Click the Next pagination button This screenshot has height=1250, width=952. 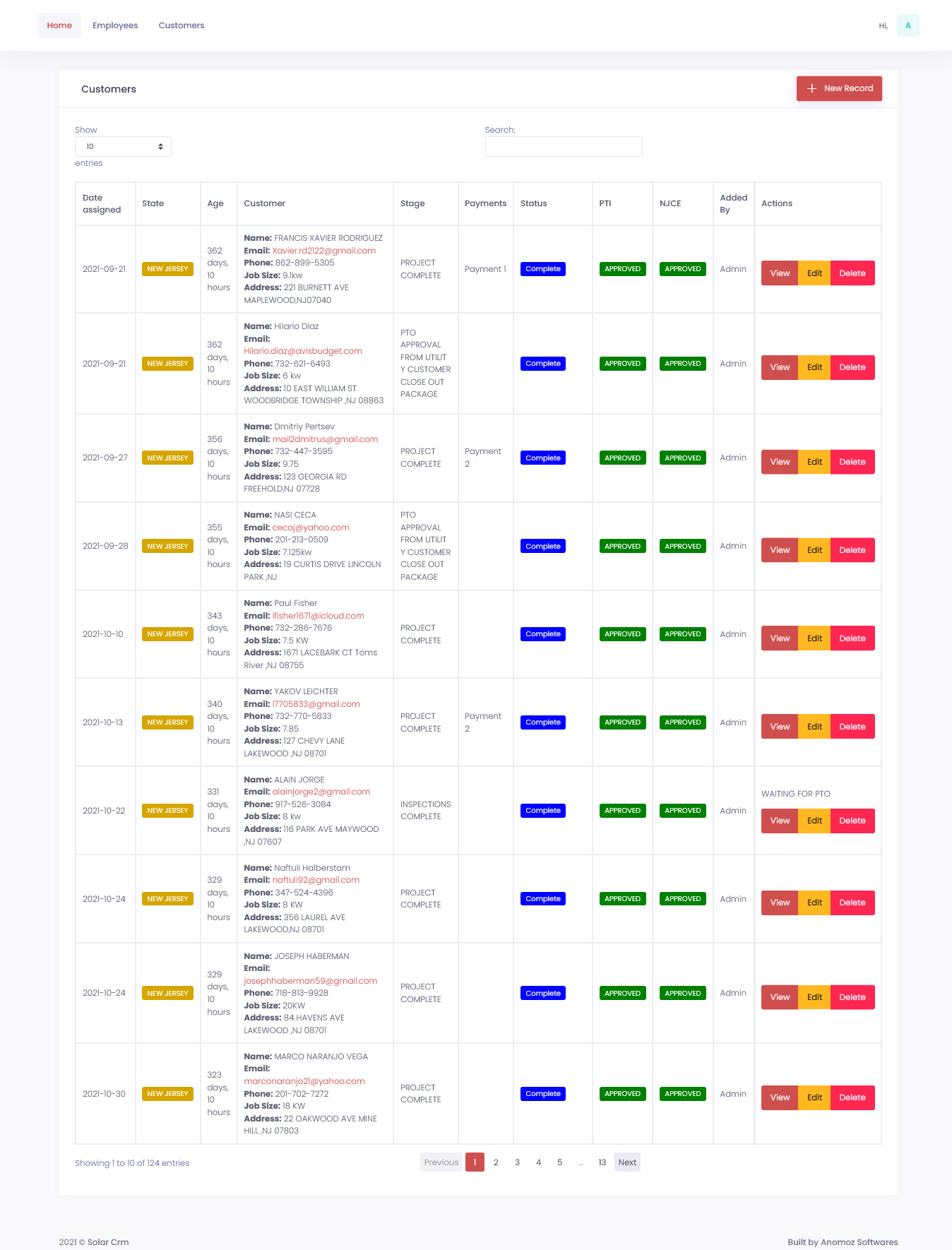tap(627, 1162)
